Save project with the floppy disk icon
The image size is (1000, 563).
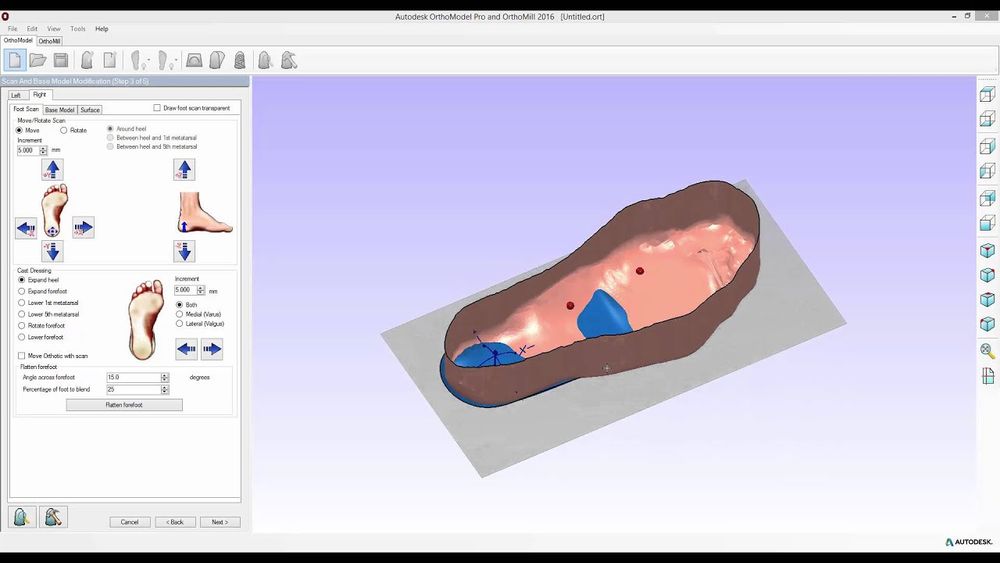pos(61,61)
